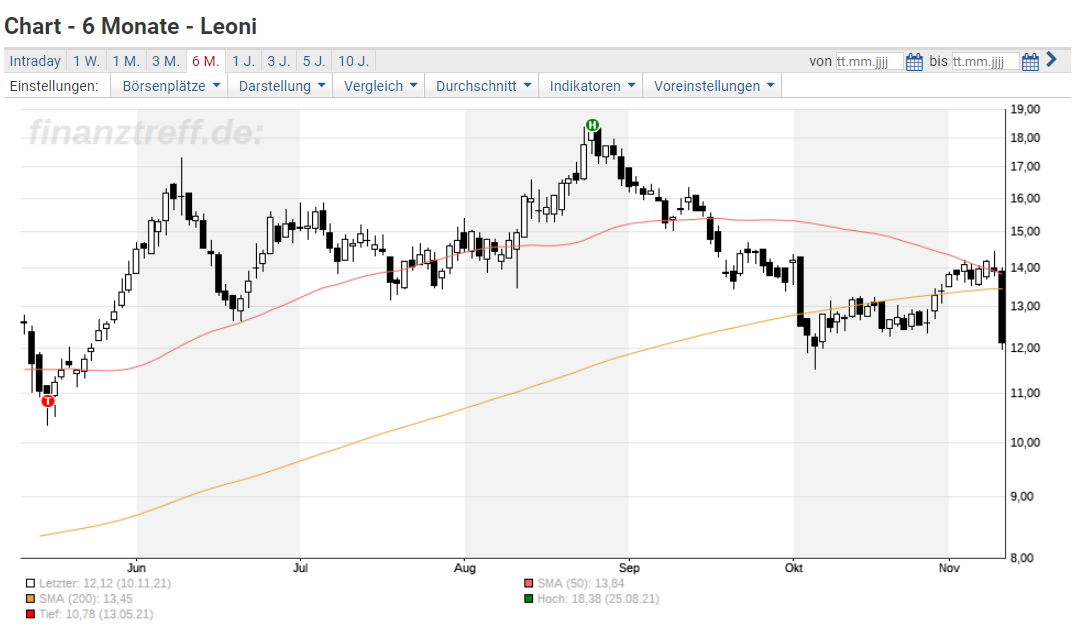Click the white Letzter legend swatch

pos(30,583)
